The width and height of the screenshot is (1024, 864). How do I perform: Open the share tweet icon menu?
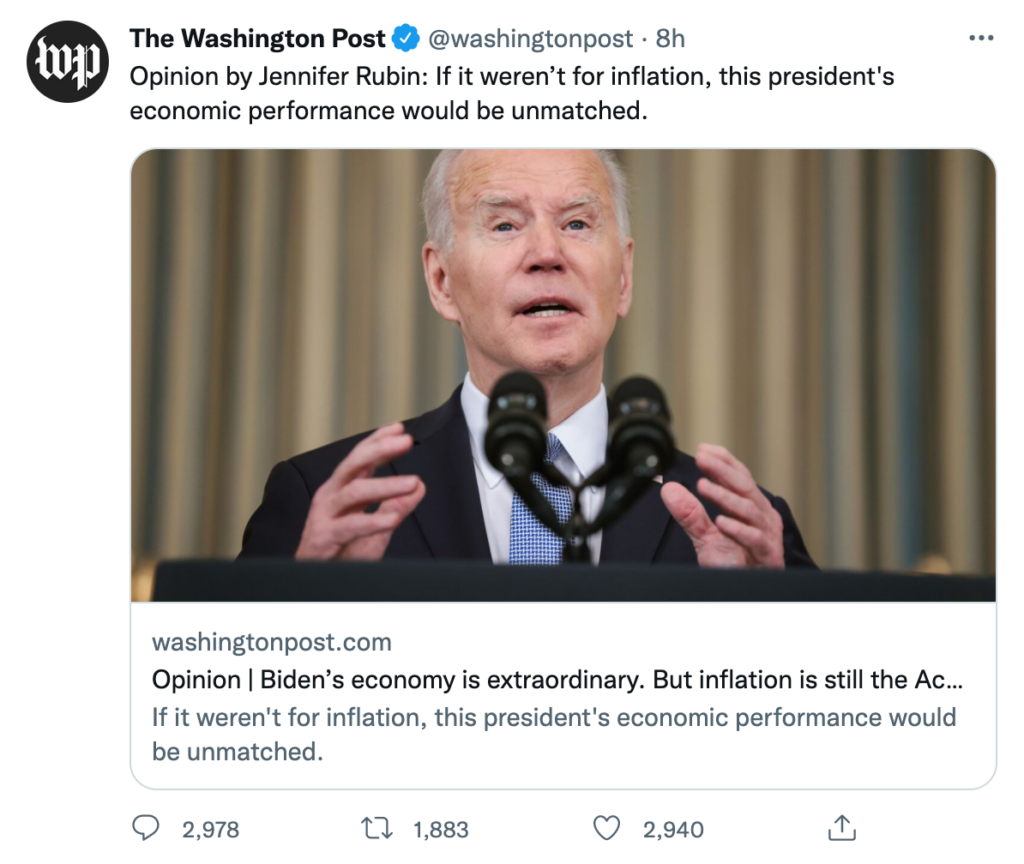click(x=842, y=827)
